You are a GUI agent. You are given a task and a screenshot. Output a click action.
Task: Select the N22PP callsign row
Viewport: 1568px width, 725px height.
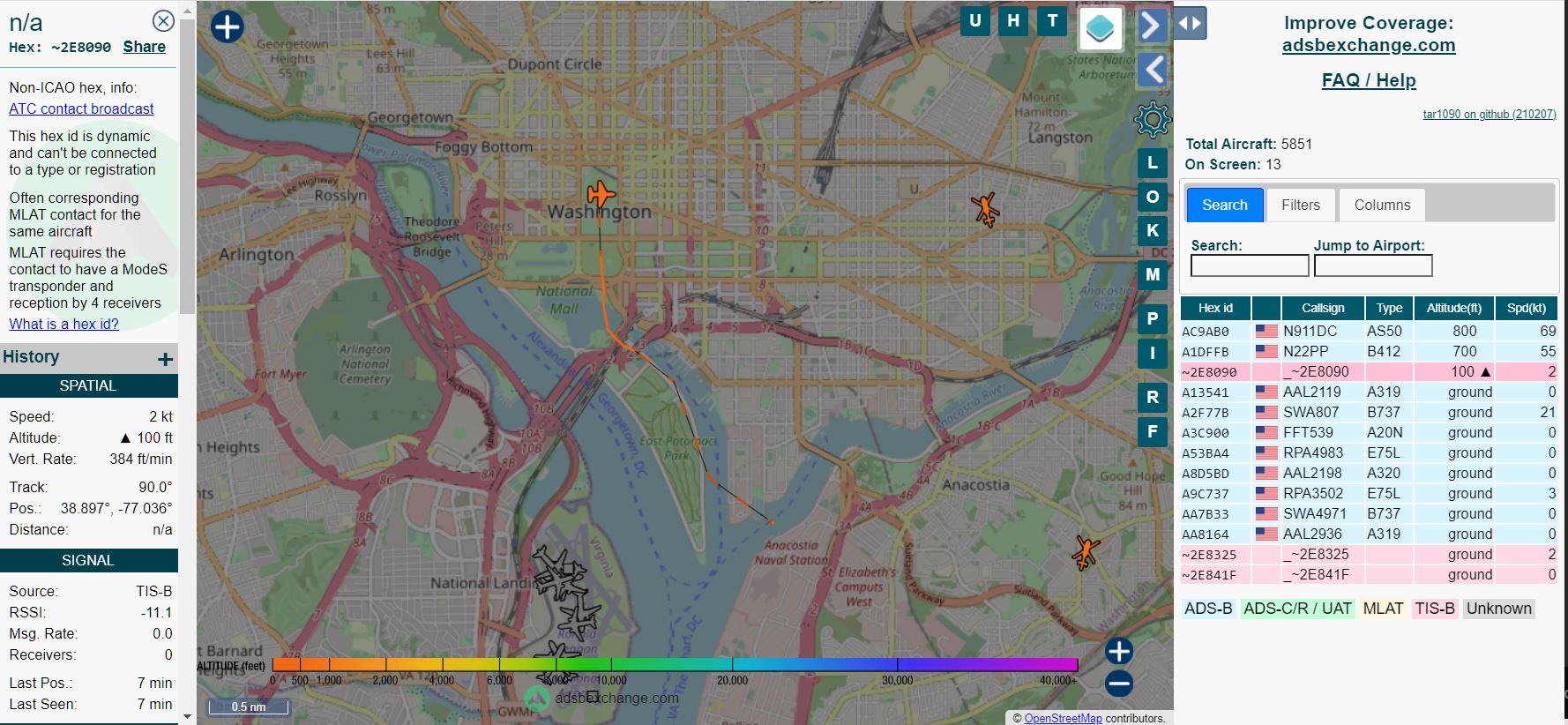pyautogui.click(x=1369, y=352)
